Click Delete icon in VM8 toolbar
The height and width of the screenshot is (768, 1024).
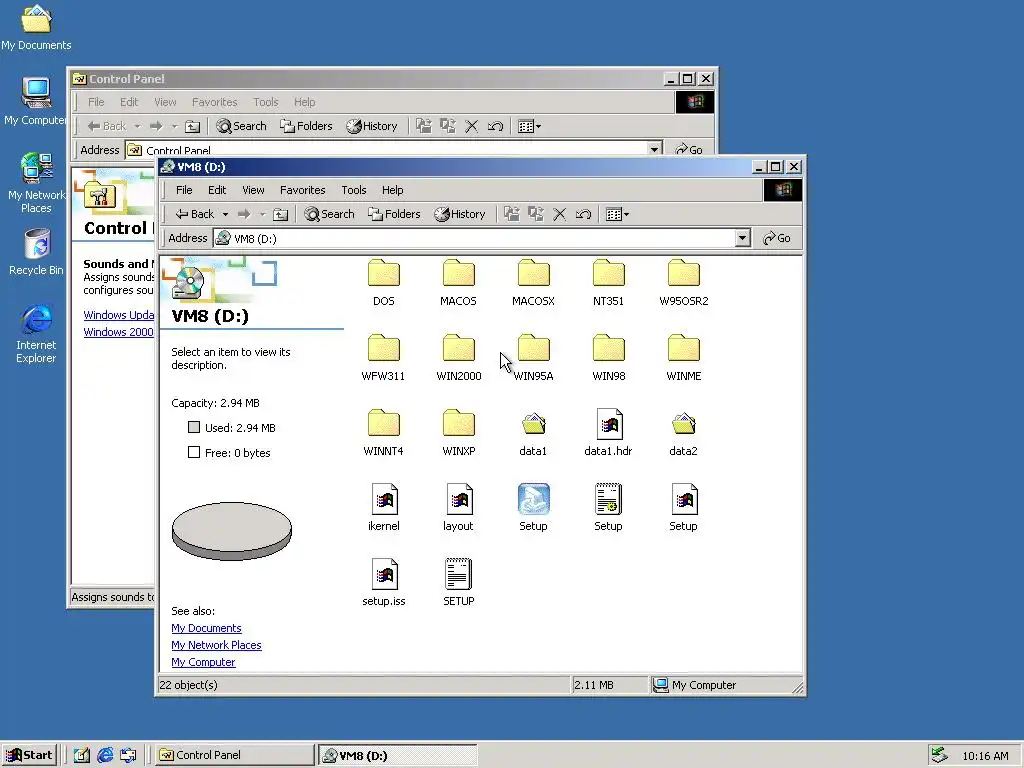(x=560, y=214)
